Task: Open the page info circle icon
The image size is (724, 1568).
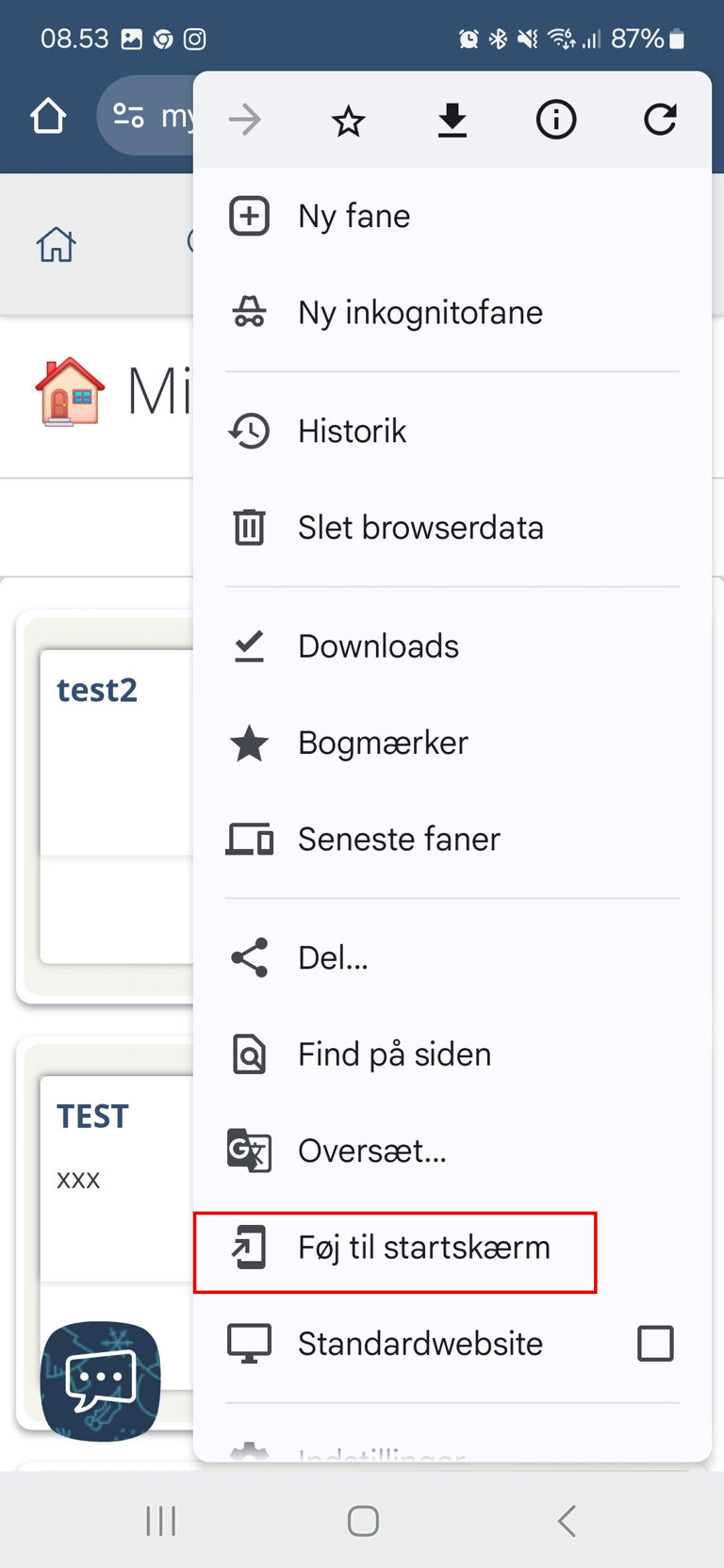Action: [556, 120]
